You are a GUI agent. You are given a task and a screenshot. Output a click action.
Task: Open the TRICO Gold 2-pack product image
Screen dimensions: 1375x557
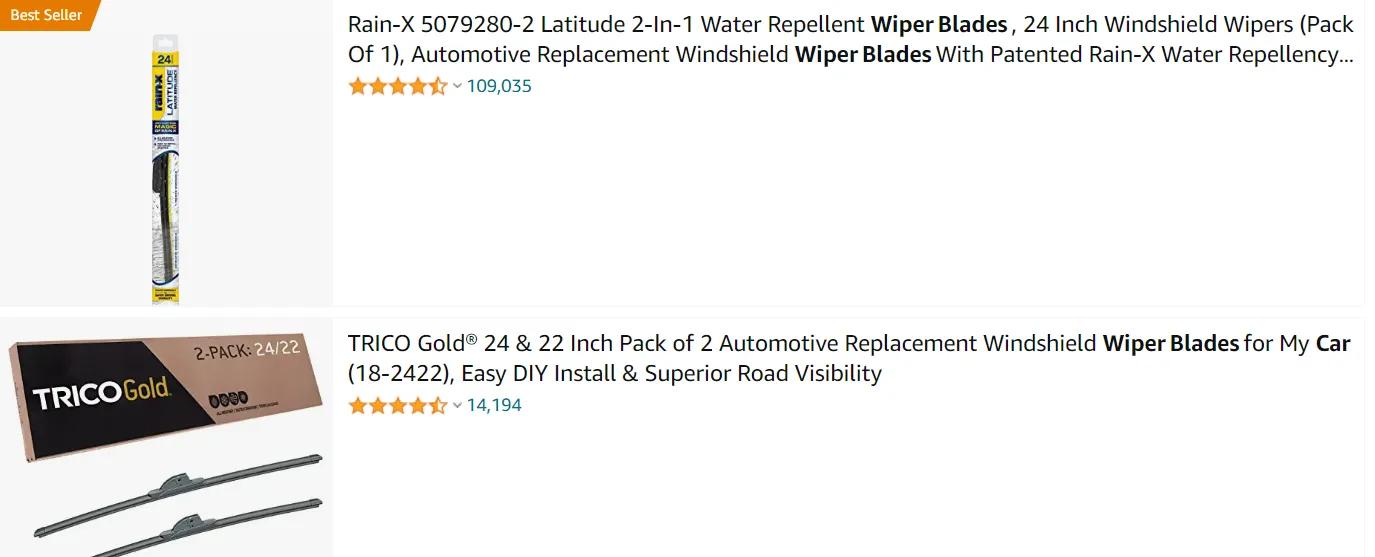[x=166, y=440]
